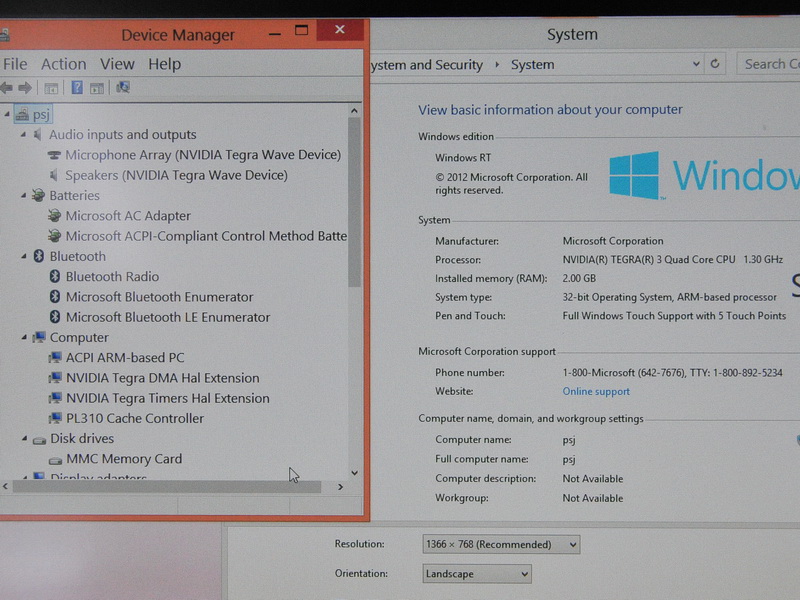Screen dimensions: 800x600
Task: Select NVIDIA Tegra DMA Hal Extension
Action: click(163, 378)
